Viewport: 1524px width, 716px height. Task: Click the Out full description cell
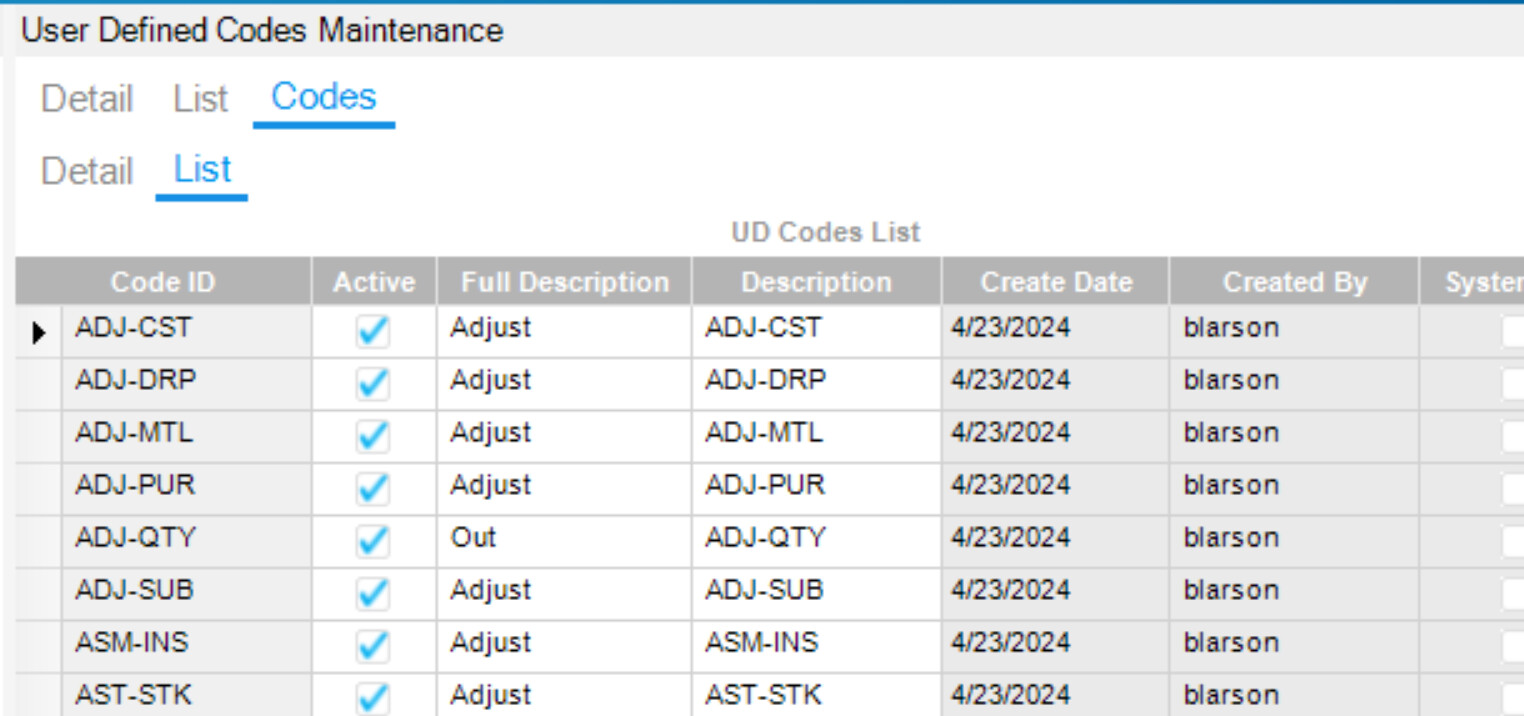563,539
